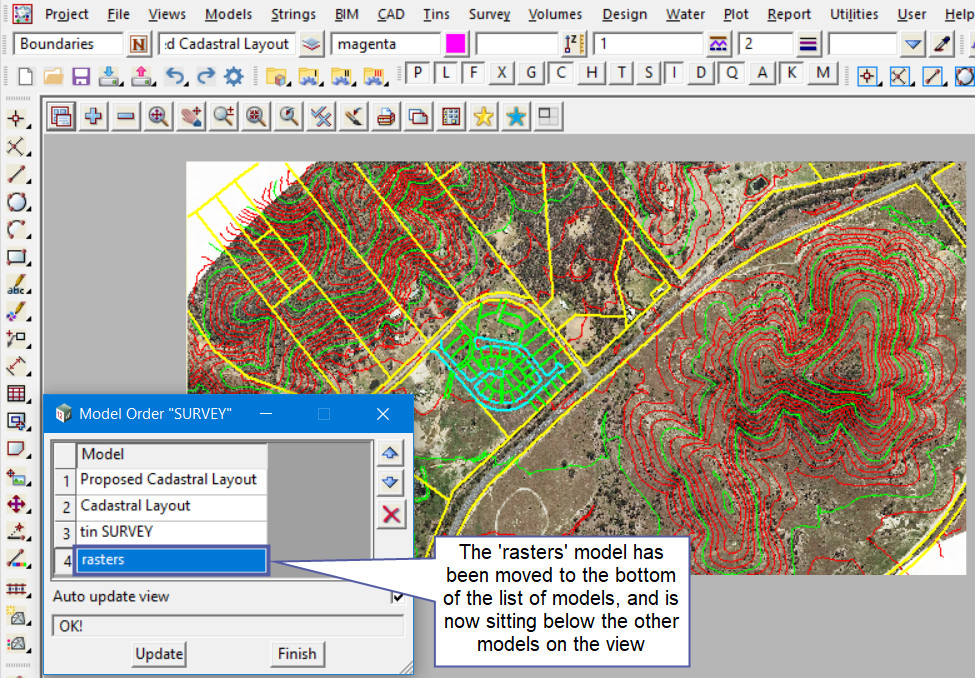Open the Tins menu
Image resolution: width=975 pixels, height=678 pixels.
pyautogui.click(x=436, y=14)
